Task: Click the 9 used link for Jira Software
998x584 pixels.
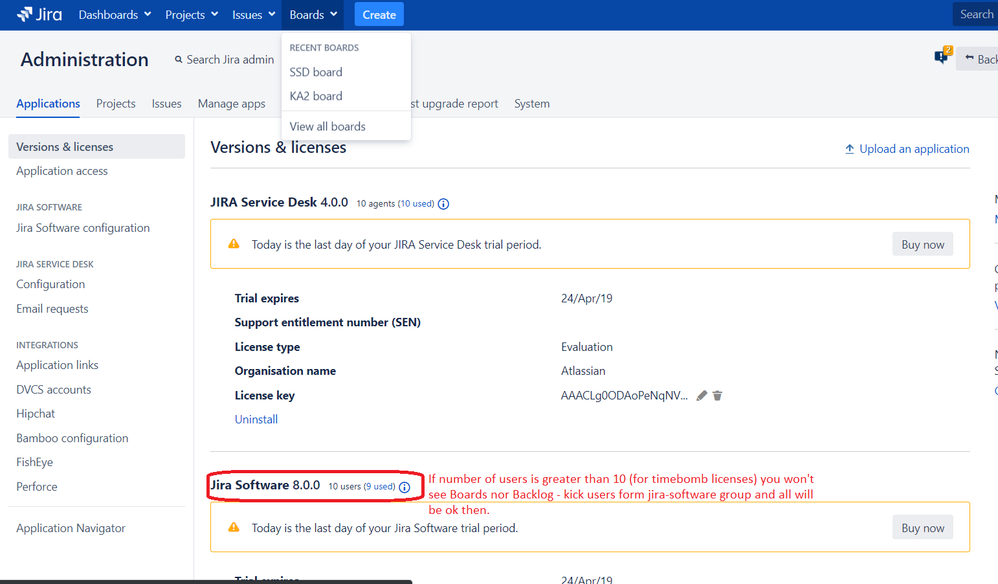Action: (x=379, y=487)
